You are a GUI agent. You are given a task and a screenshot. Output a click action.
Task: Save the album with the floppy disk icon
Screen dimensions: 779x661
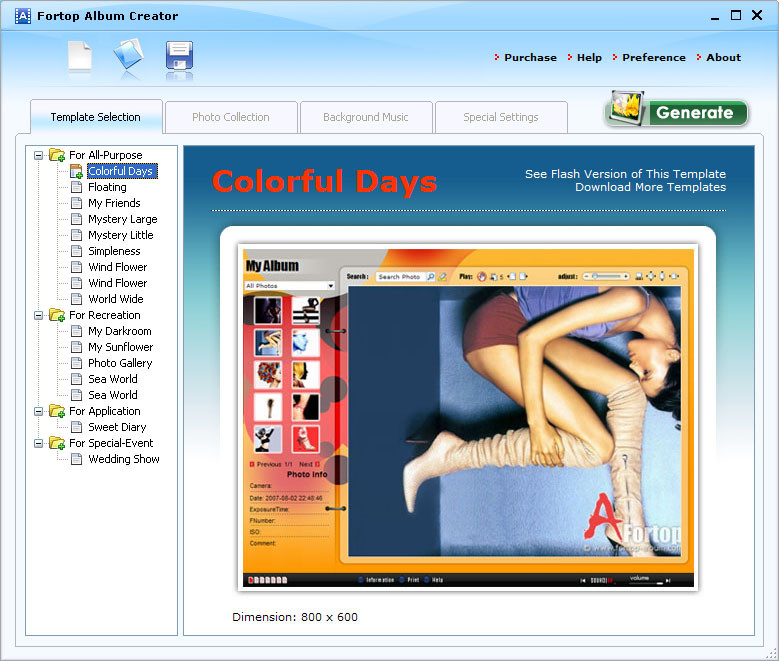[179, 56]
